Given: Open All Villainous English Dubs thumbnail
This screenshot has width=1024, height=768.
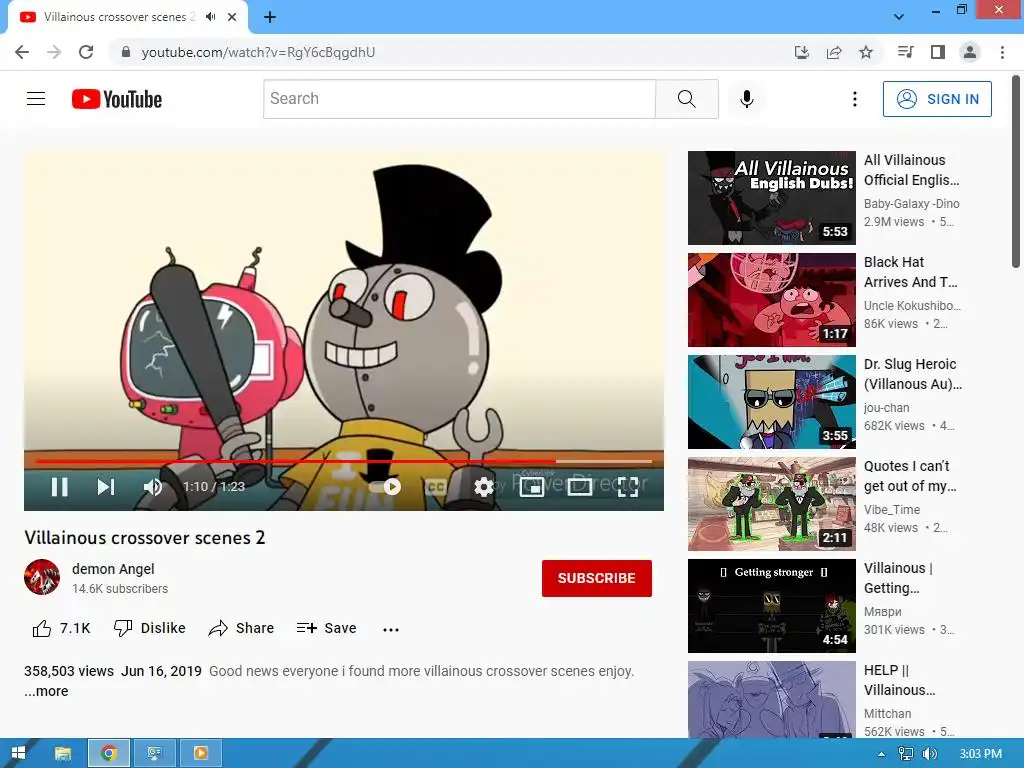Looking at the screenshot, I should coord(771,198).
